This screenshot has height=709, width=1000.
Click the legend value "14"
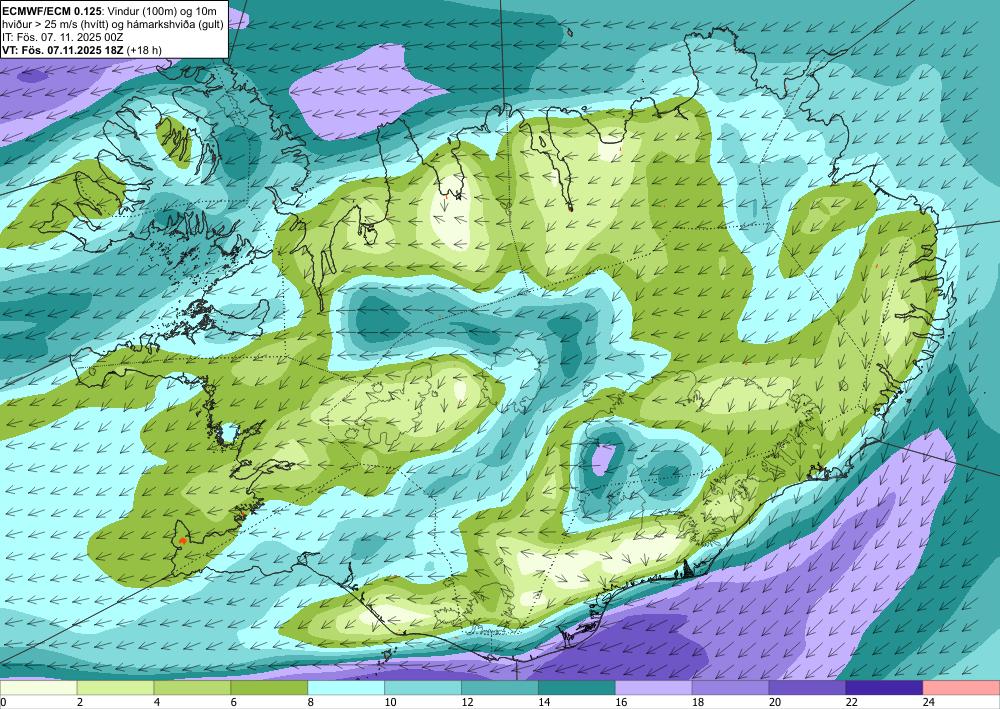pyautogui.click(x=544, y=703)
